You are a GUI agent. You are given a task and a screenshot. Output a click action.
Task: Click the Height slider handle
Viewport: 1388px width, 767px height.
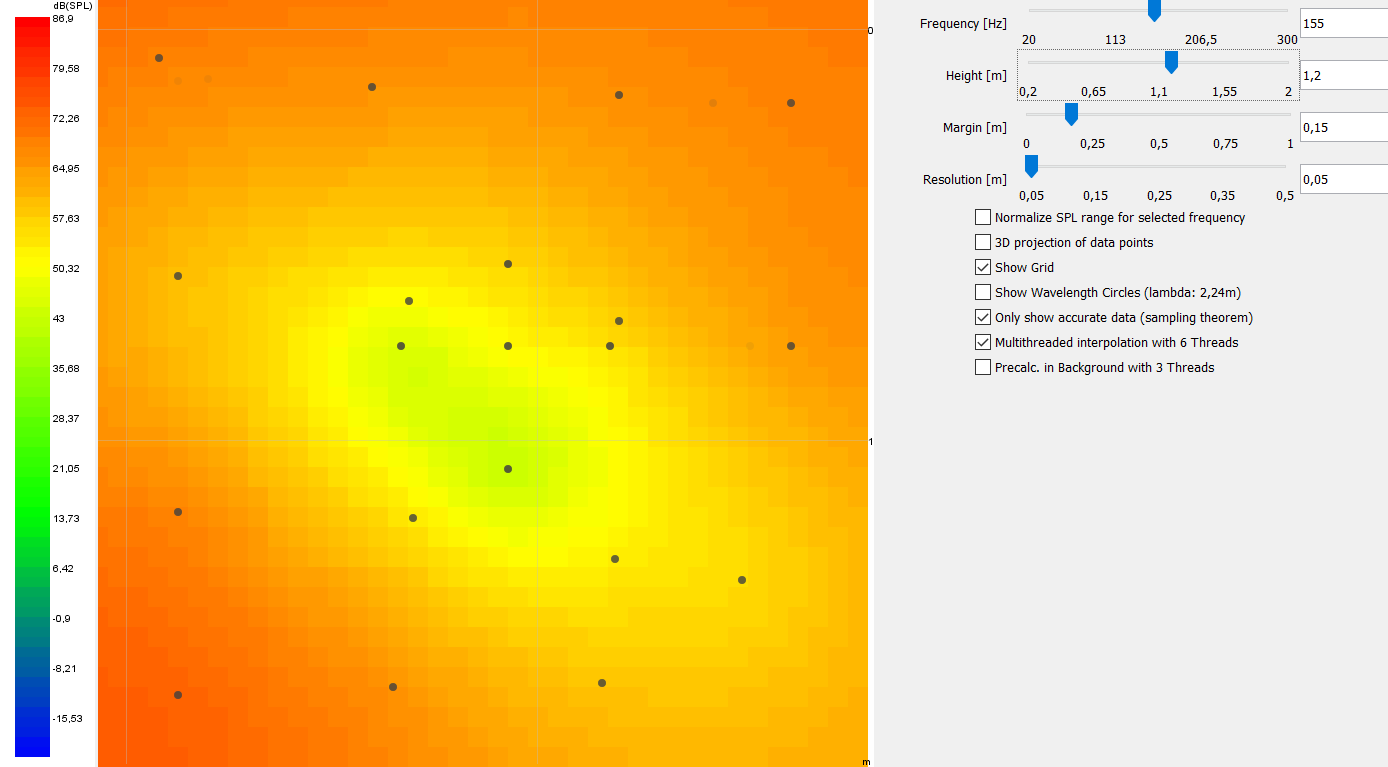coord(1171,62)
